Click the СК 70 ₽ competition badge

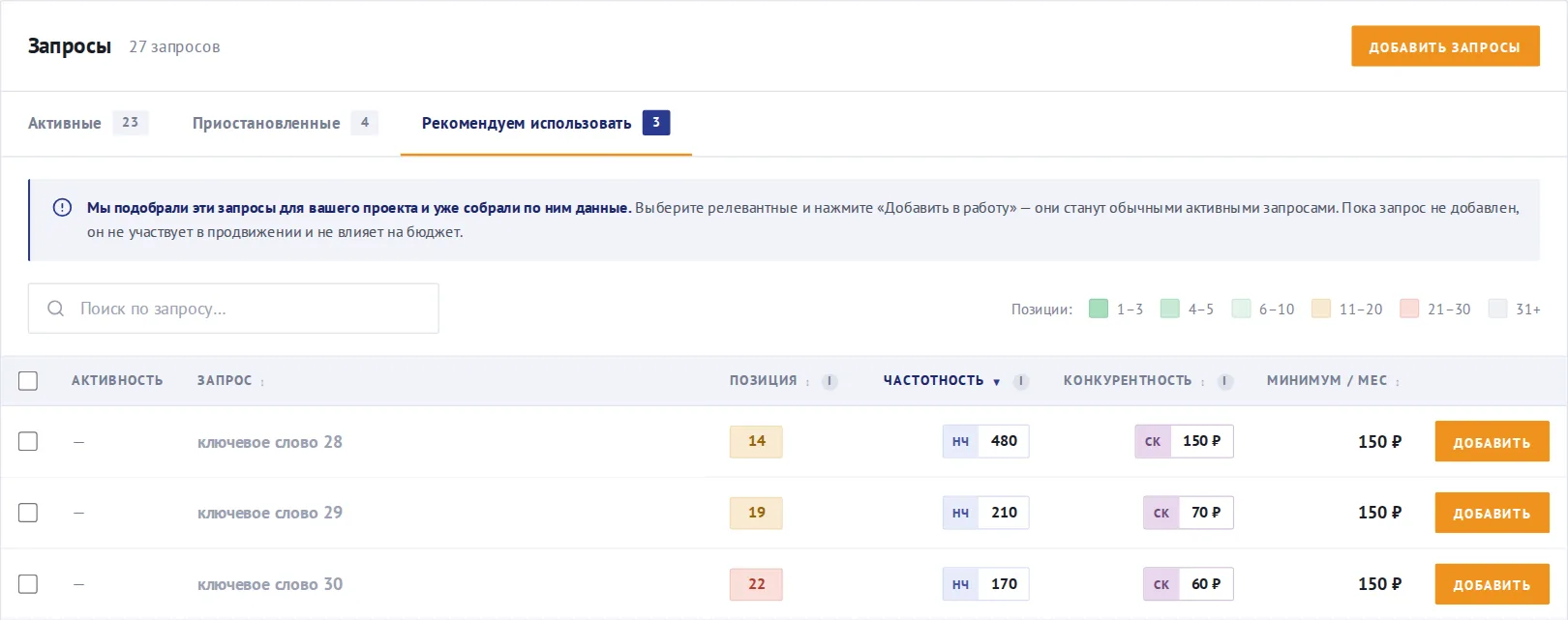1189,513
